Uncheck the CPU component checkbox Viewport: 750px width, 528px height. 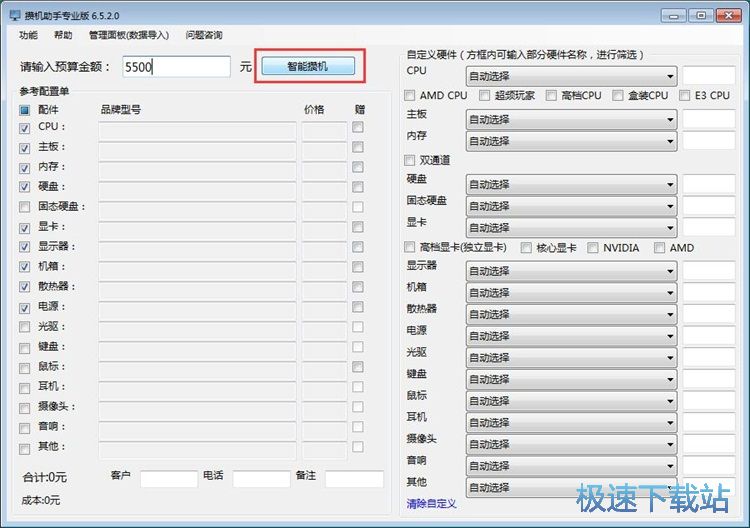24,128
